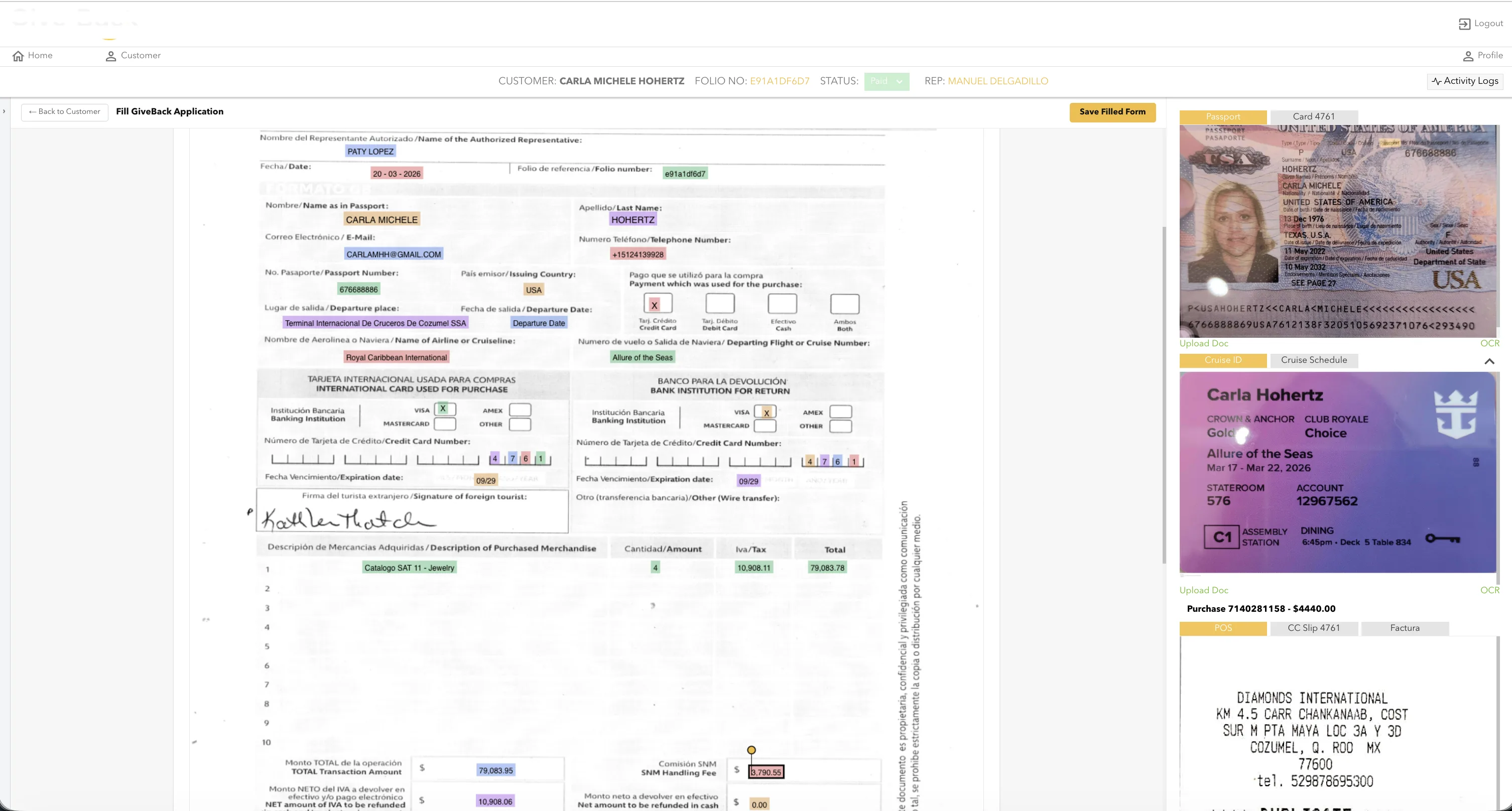Click the Customer person icon
Screen dimensions: 1512x811
pyautogui.click(x=110, y=56)
